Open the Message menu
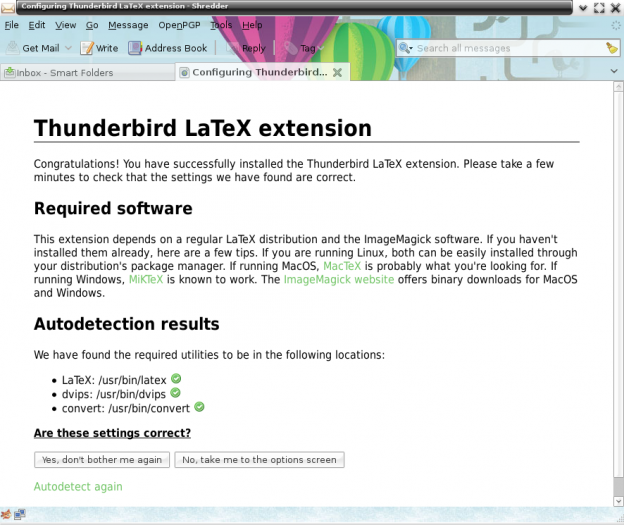This screenshot has width=624, height=525. (x=128, y=25)
